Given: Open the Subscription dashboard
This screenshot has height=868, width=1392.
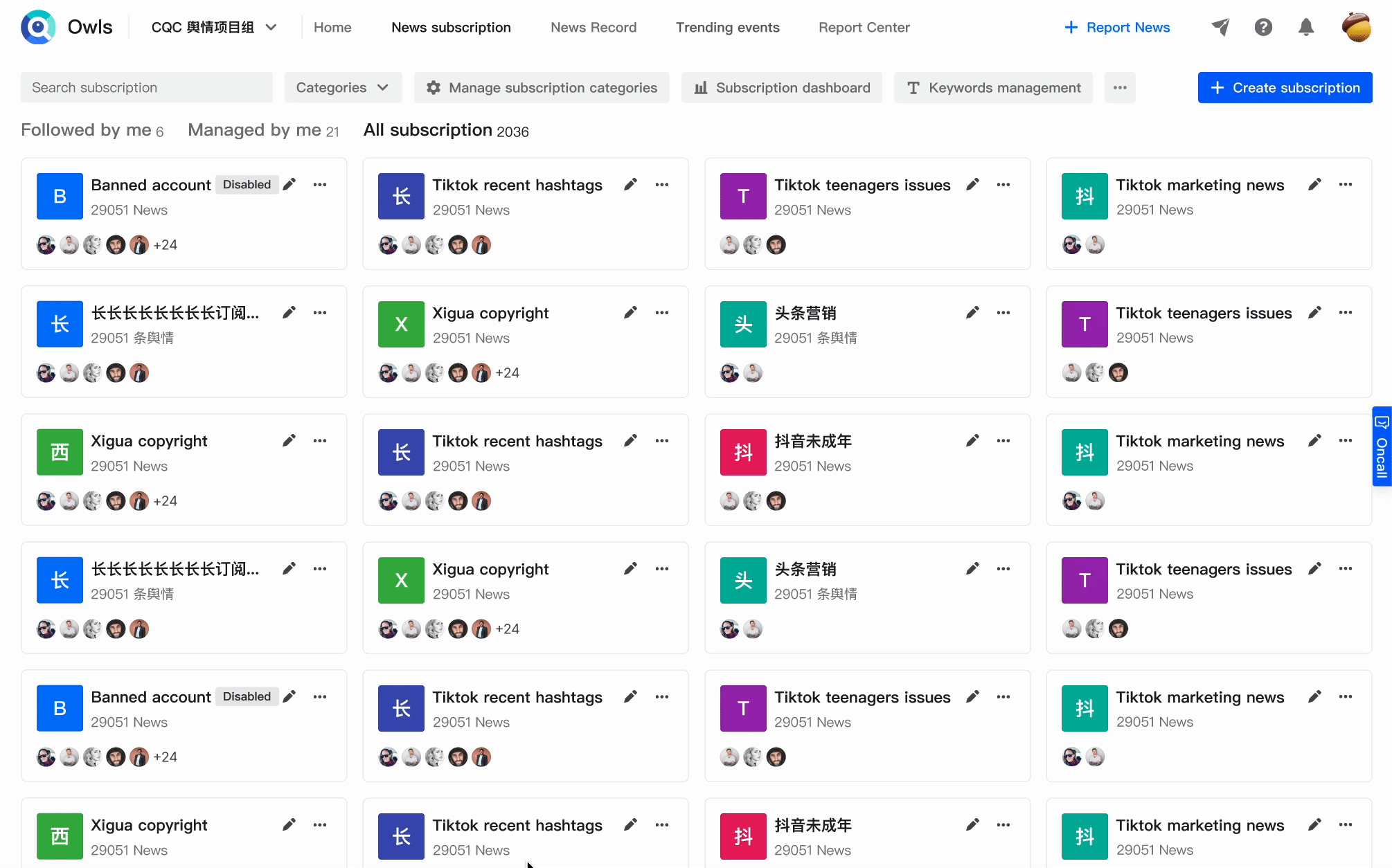Looking at the screenshot, I should (781, 88).
